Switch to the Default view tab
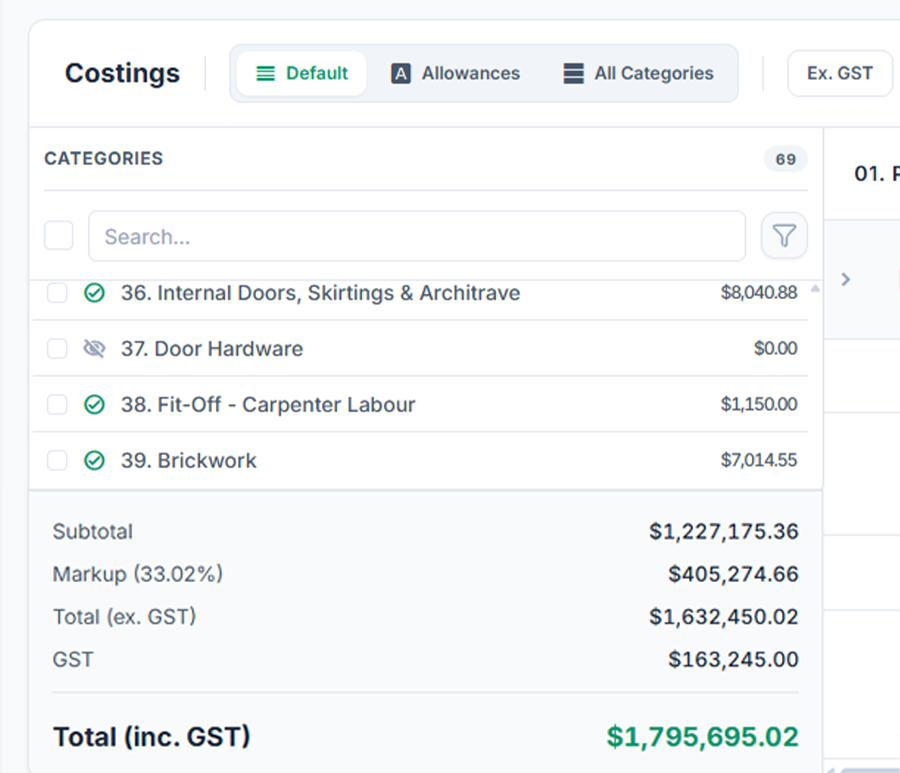 tap(302, 73)
